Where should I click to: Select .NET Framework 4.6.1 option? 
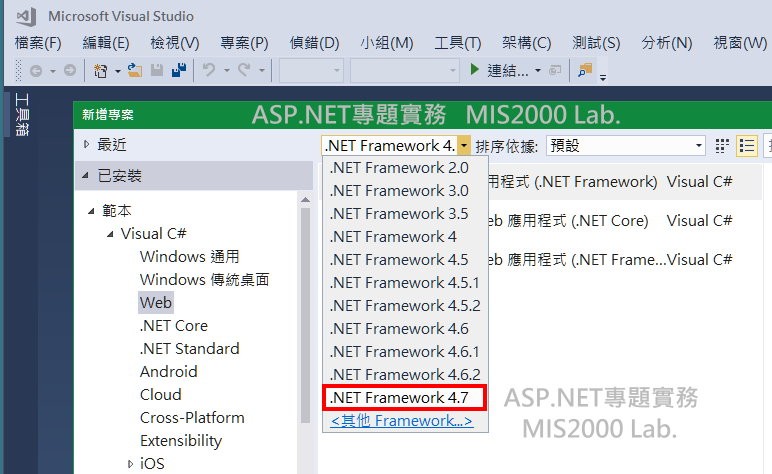point(405,352)
